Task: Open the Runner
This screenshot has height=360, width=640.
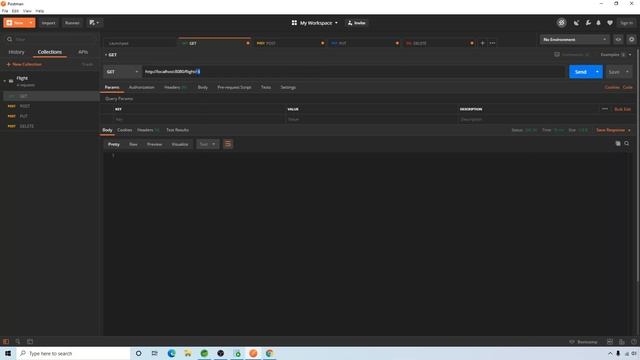Action: click(72, 23)
